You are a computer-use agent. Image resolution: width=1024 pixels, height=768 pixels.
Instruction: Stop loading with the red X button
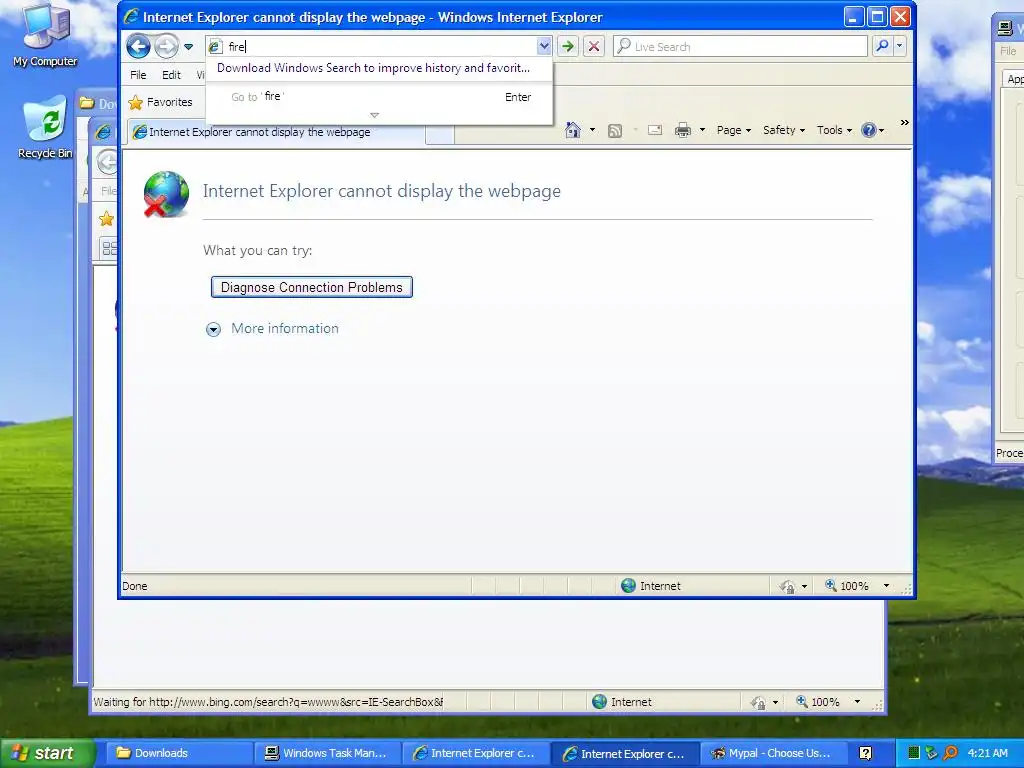point(594,46)
